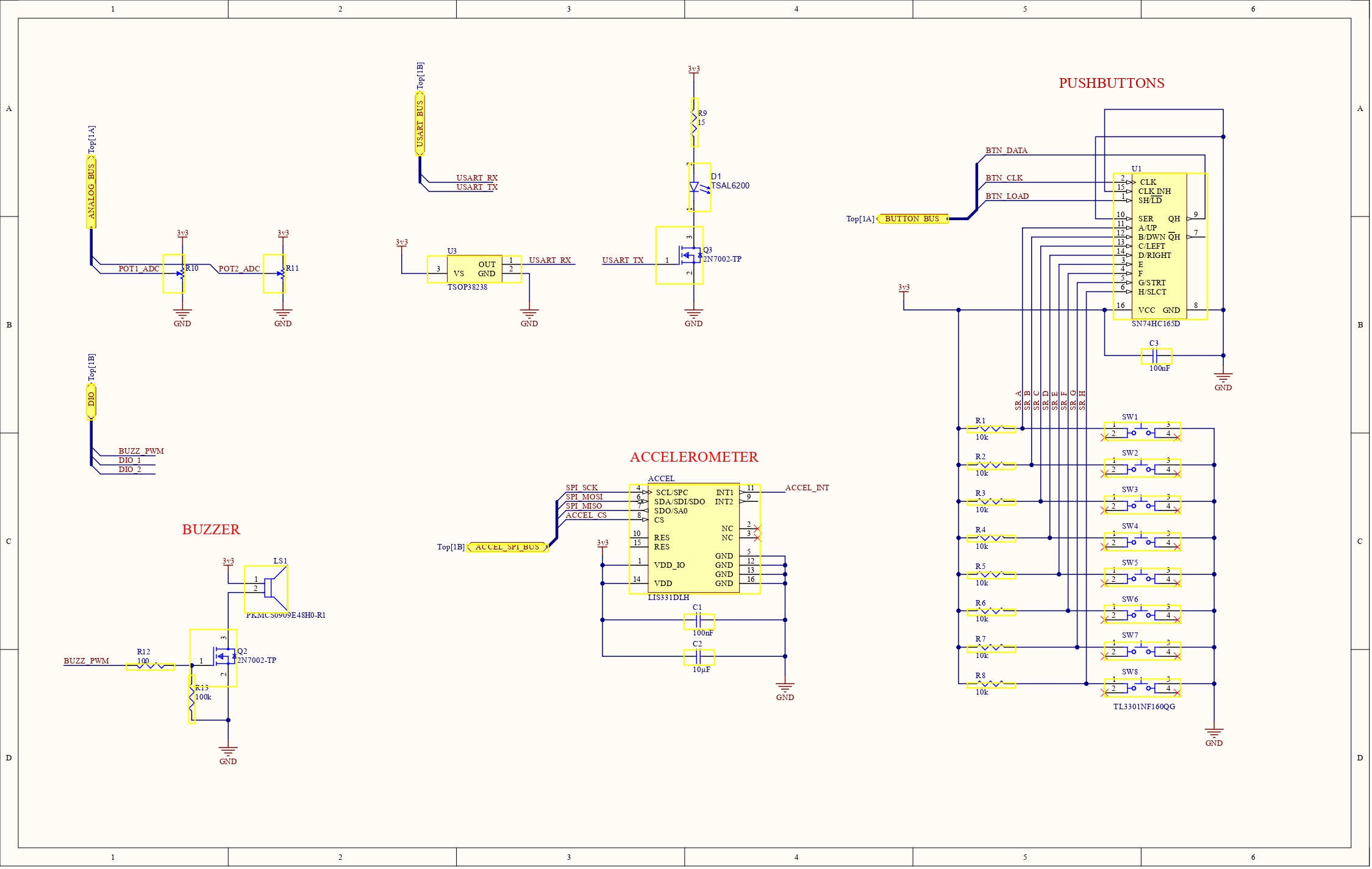Select BUZZ_PWM label near R12
This screenshot has height=869, width=1372.
pos(87,661)
